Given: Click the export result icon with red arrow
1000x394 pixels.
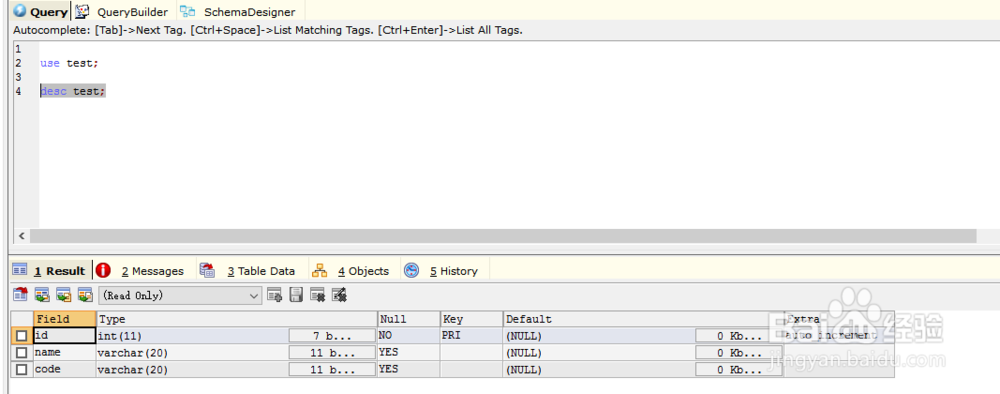Looking at the screenshot, I should [x=20, y=295].
